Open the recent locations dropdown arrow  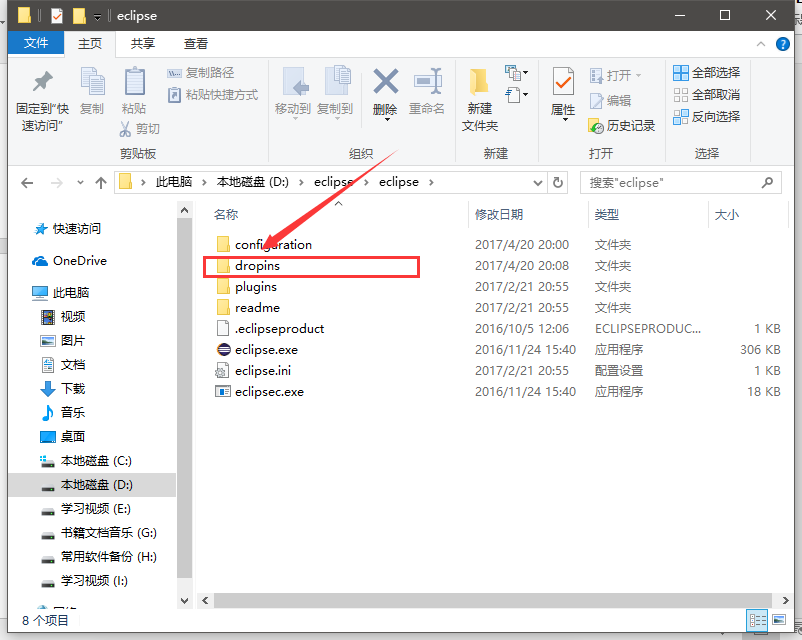tap(80, 183)
